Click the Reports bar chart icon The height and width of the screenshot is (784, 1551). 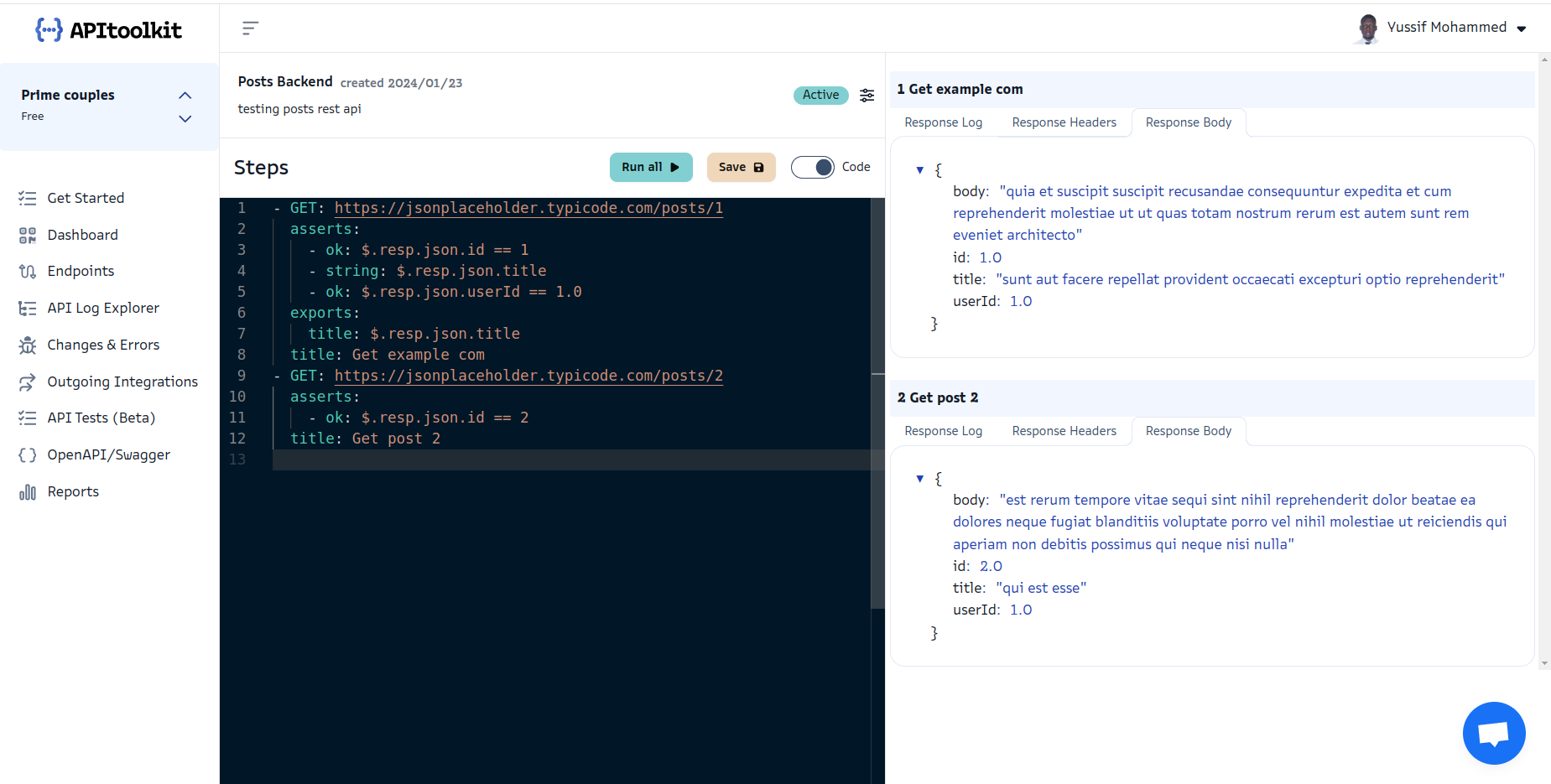pos(28,491)
